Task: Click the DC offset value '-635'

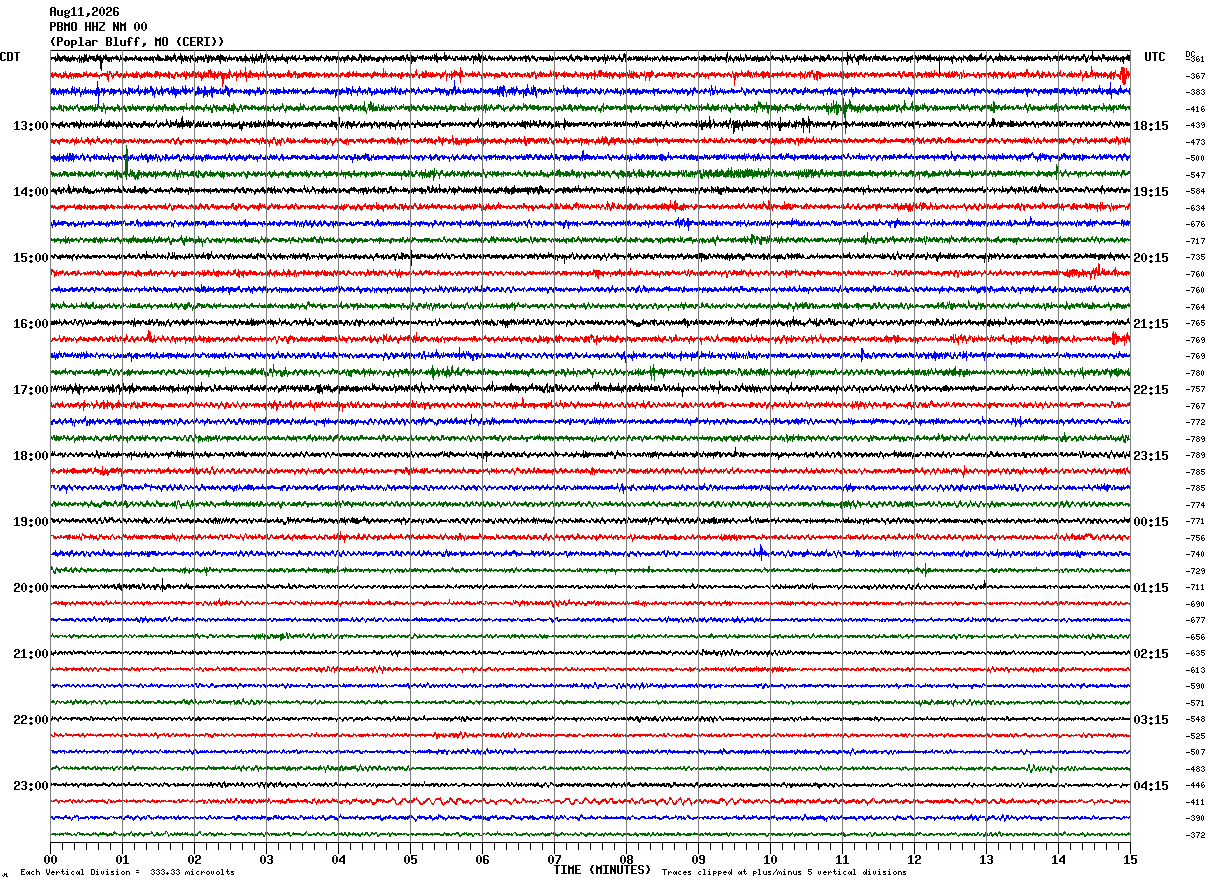Action: pos(1195,653)
